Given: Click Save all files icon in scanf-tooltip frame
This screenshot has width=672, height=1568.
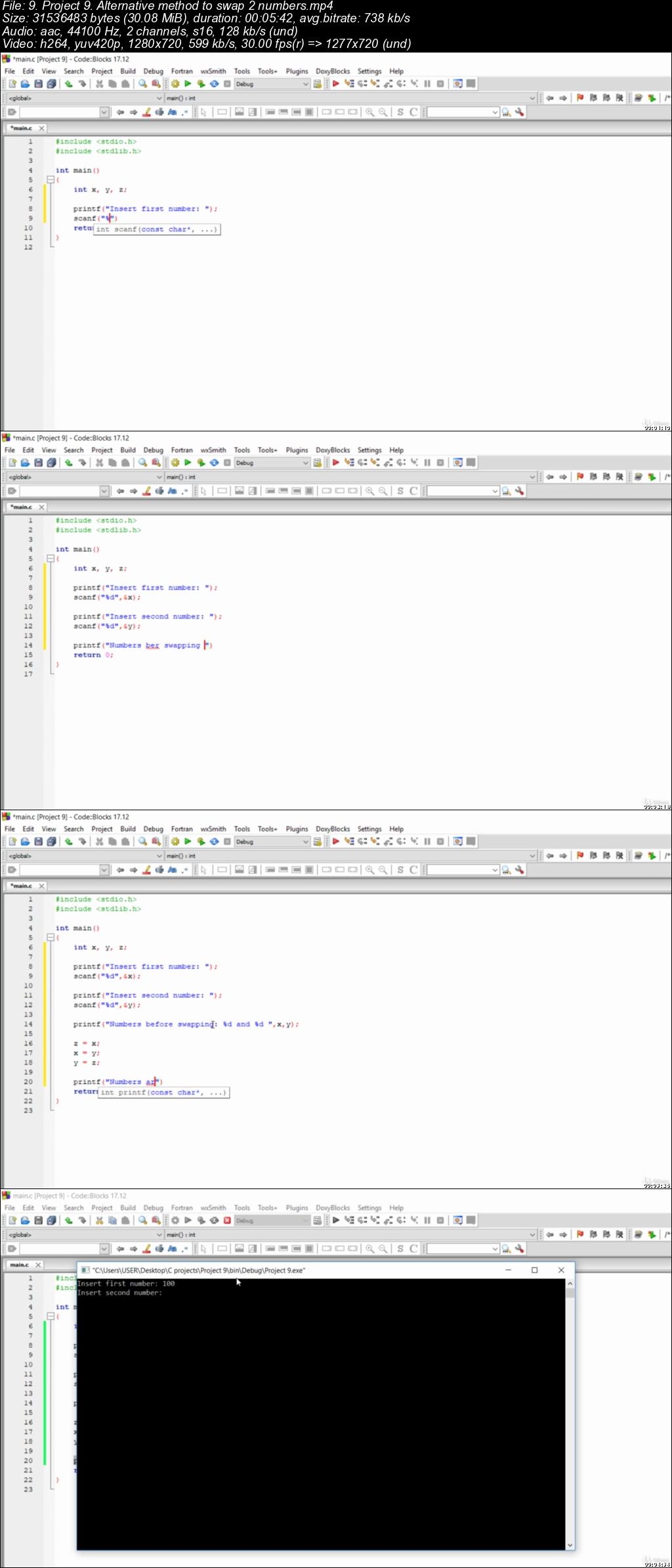Looking at the screenshot, I should tap(51, 84).
